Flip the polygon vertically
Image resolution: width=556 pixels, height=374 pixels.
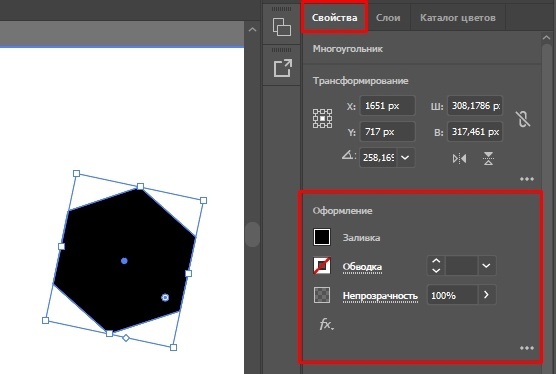(x=488, y=158)
